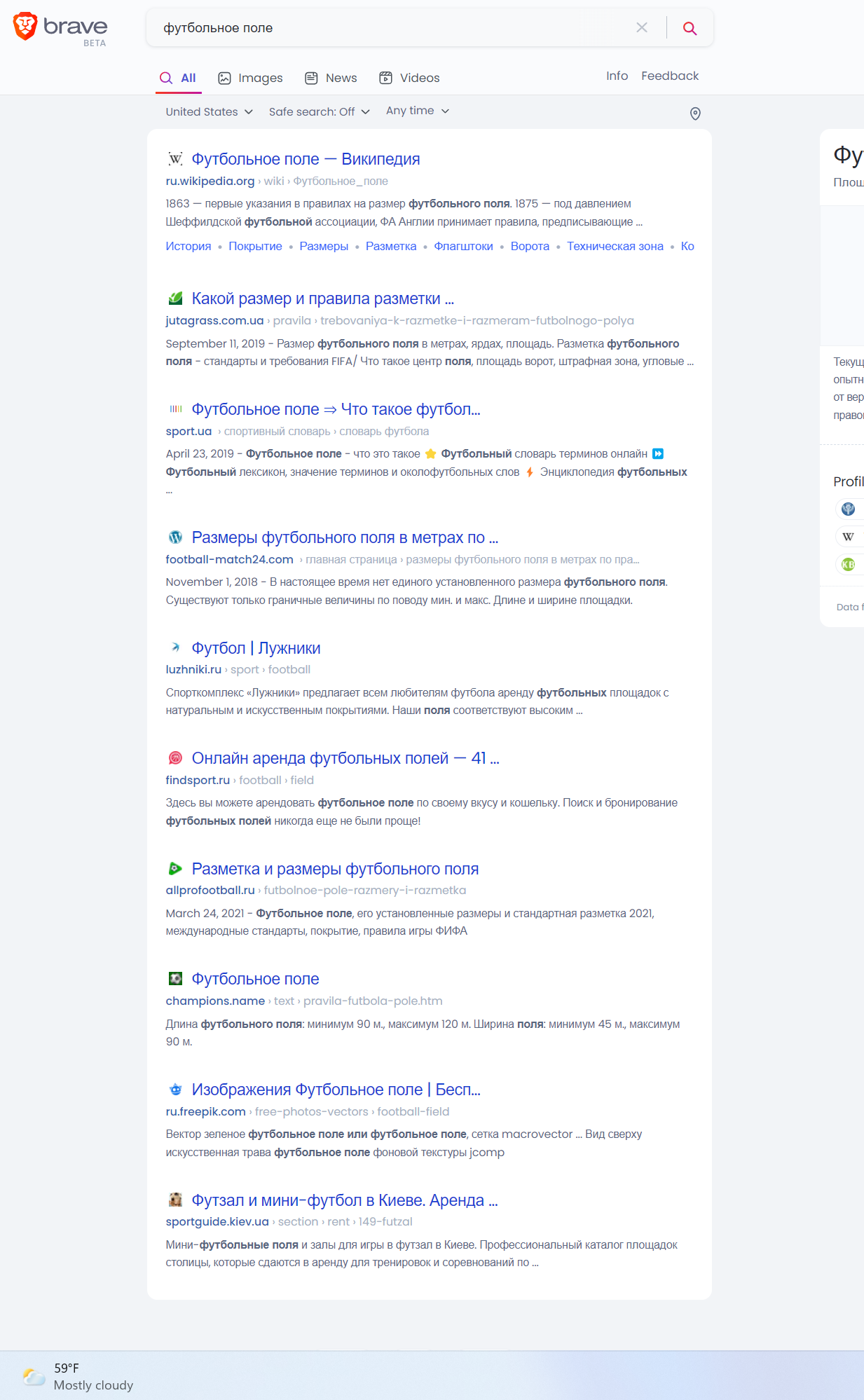Click the Mostly cloudy weather widget

[x=78, y=1376]
